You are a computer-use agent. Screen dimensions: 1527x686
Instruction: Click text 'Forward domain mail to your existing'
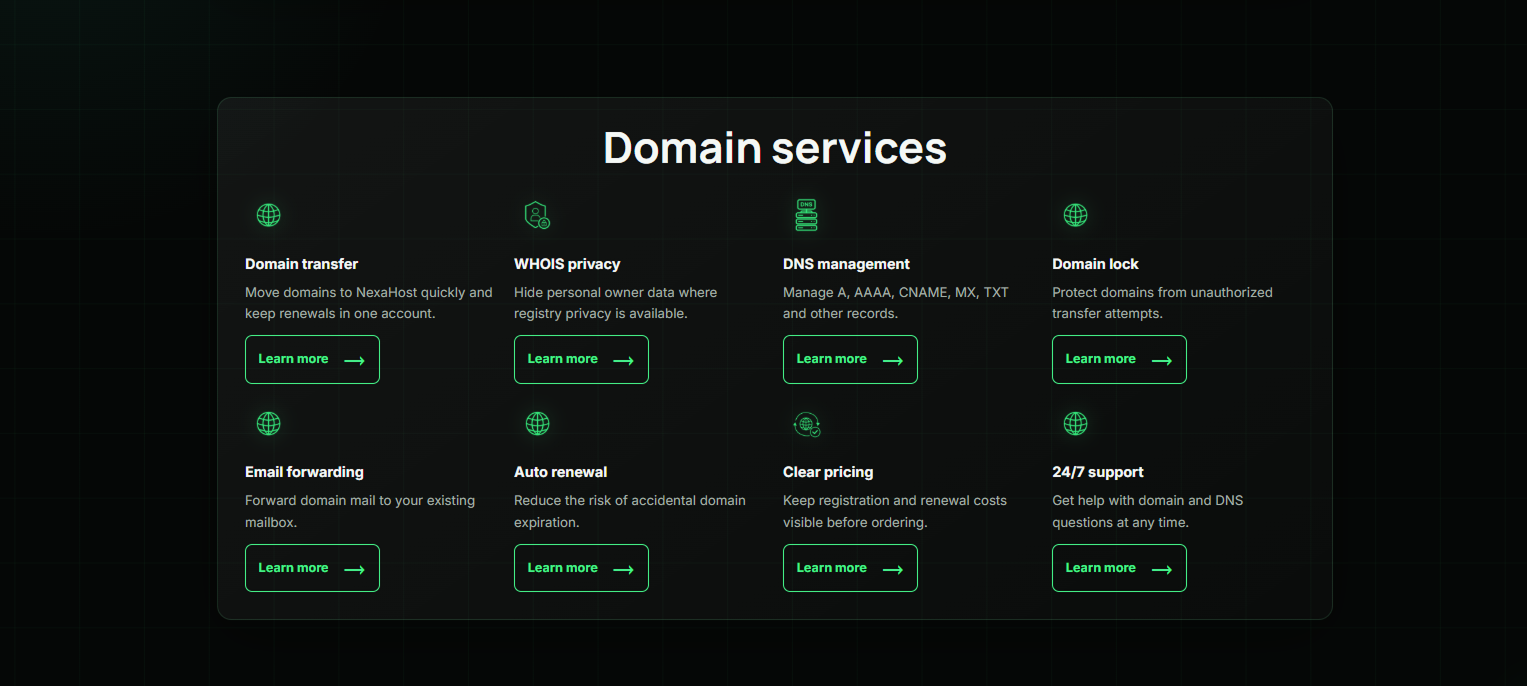360,501
